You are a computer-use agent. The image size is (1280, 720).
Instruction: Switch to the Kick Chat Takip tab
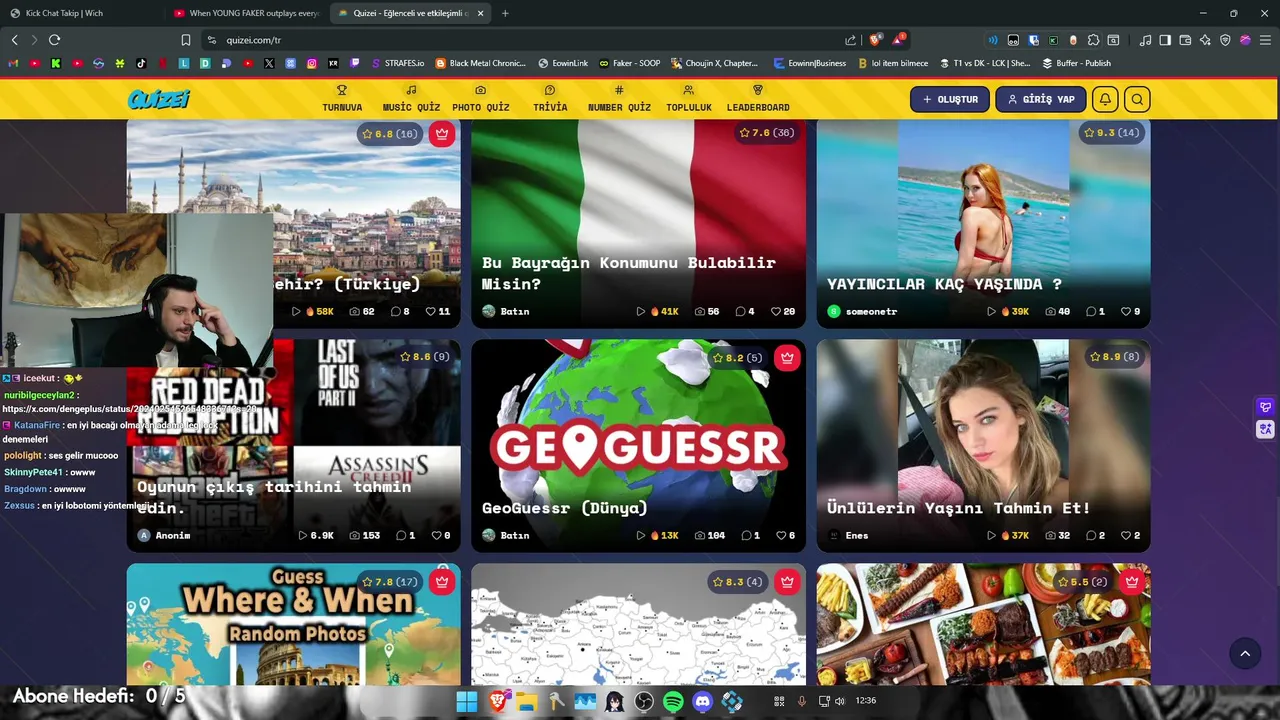(82, 13)
